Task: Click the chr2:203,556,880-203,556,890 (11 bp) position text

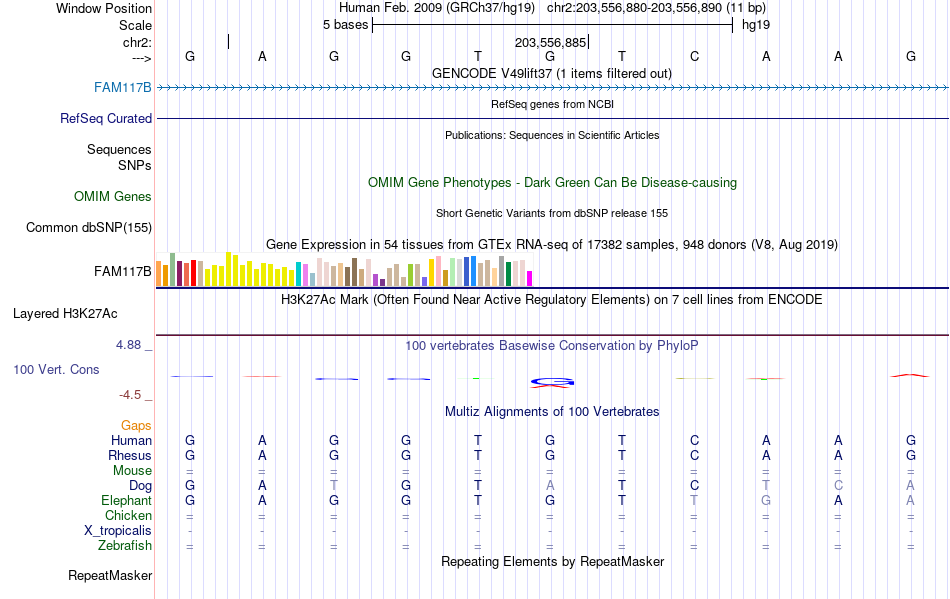Action: tap(656, 8)
